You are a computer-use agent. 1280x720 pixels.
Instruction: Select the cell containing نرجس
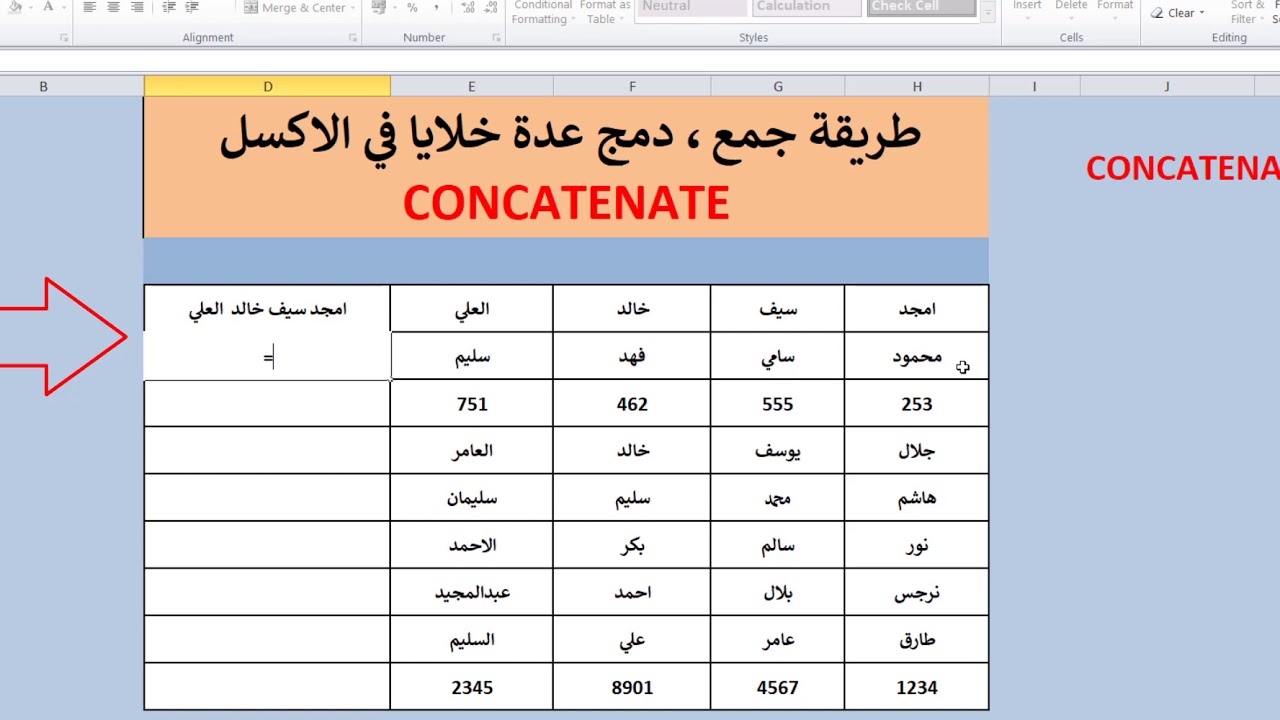tap(917, 592)
